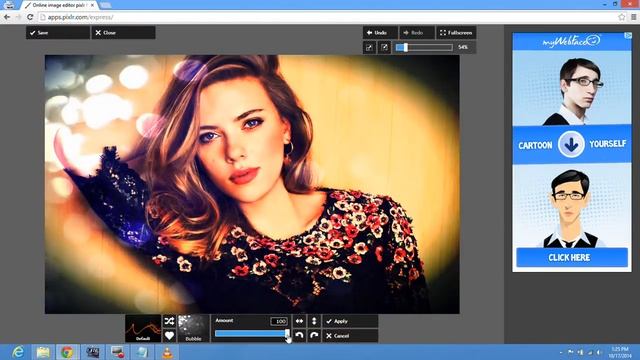The image size is (640, 360).
Task: Open VLC media player from taskbar
Action: click(x=167, y=352)
